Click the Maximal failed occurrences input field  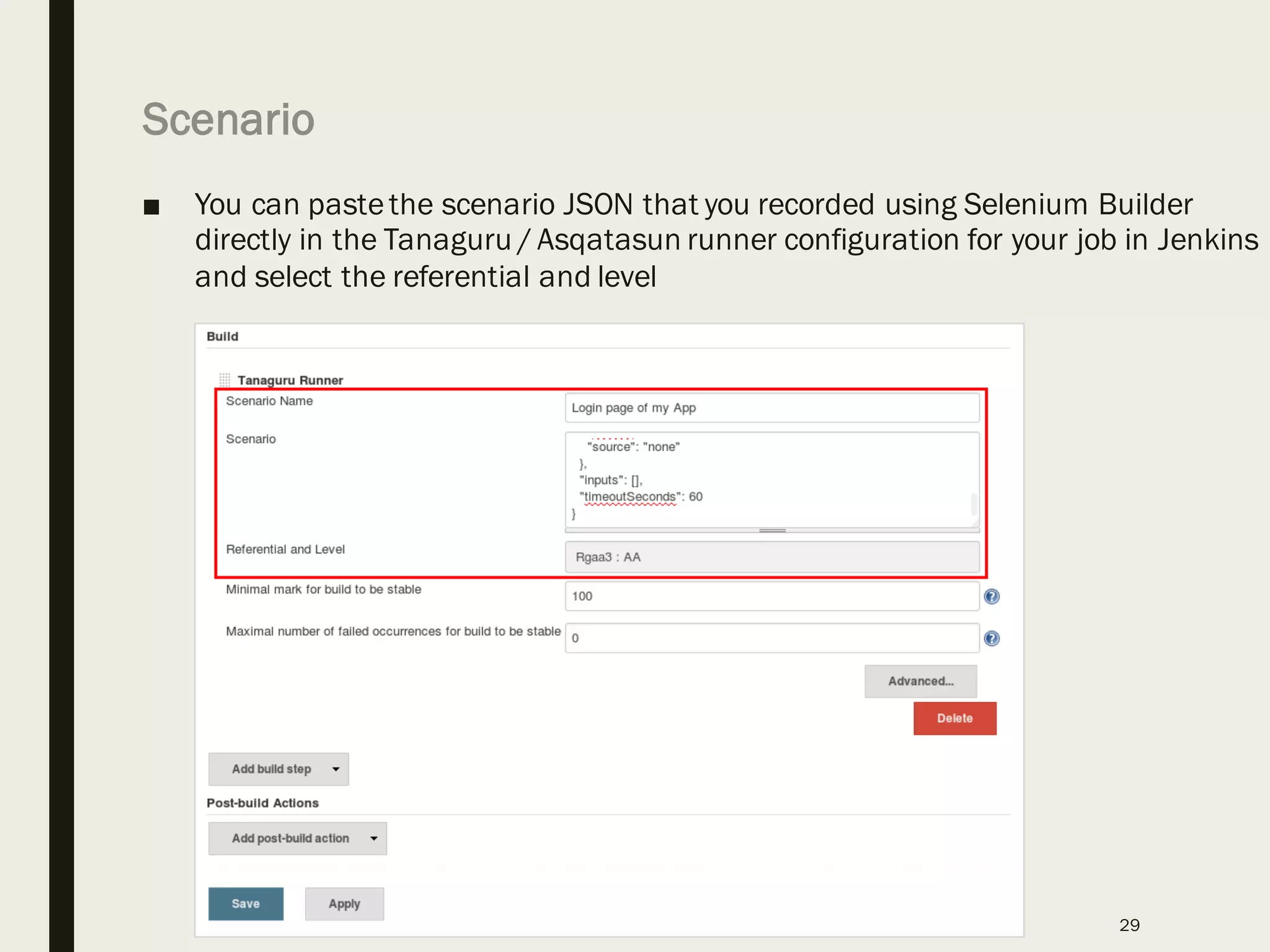click(x=772, y=638)
